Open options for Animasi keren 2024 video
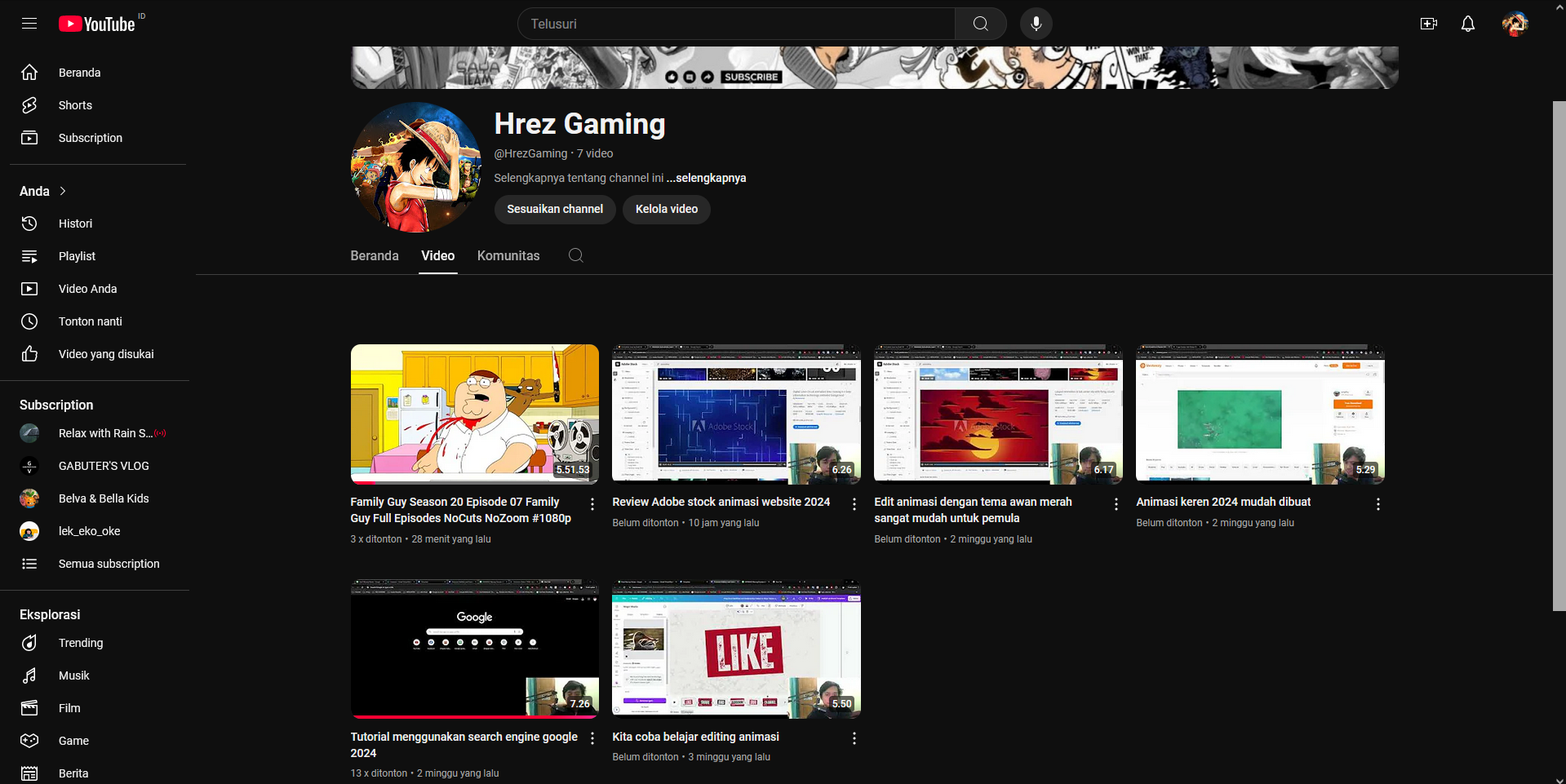Viewport: 1566px width, 784px height. coord(1378,504)
